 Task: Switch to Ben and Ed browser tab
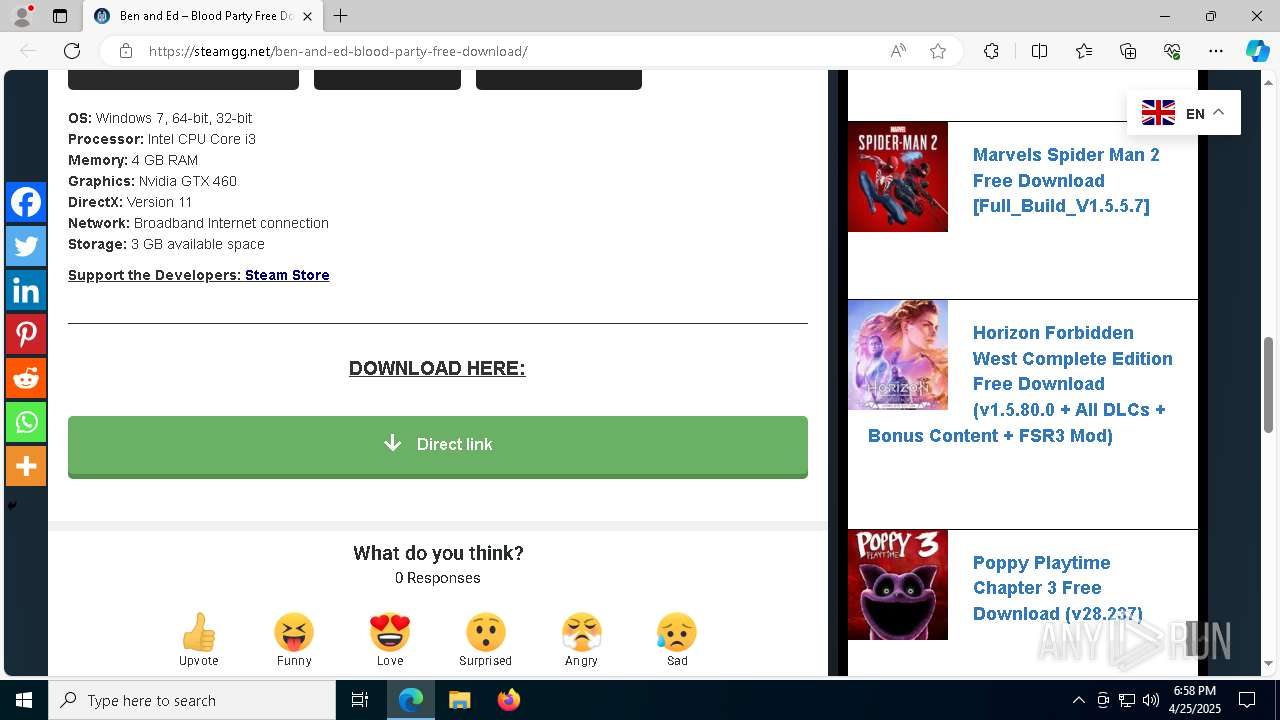coord(203,16)
